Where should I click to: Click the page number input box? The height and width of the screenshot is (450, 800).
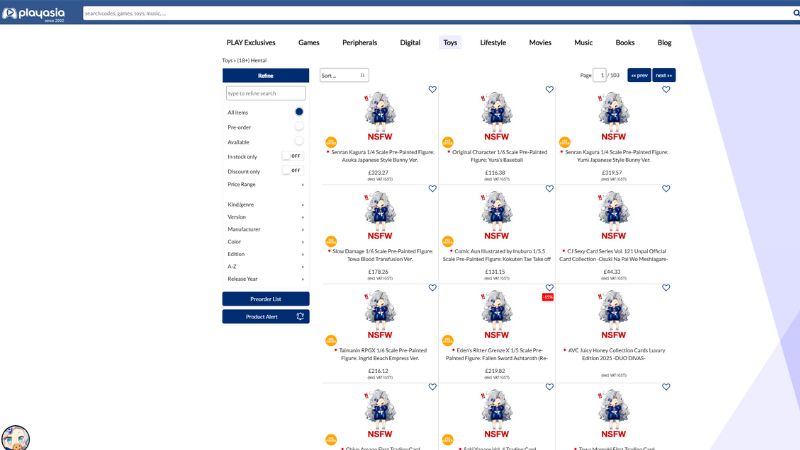pos(600,75)
